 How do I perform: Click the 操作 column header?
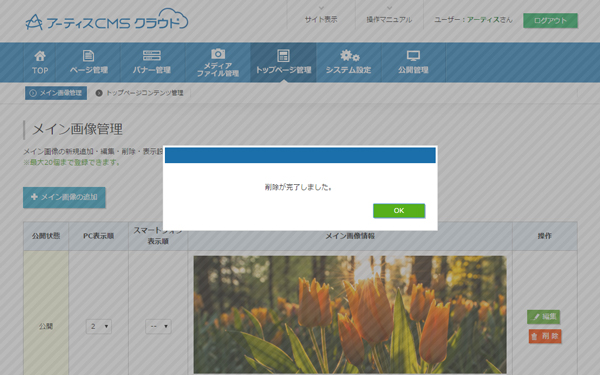point(545,236)
